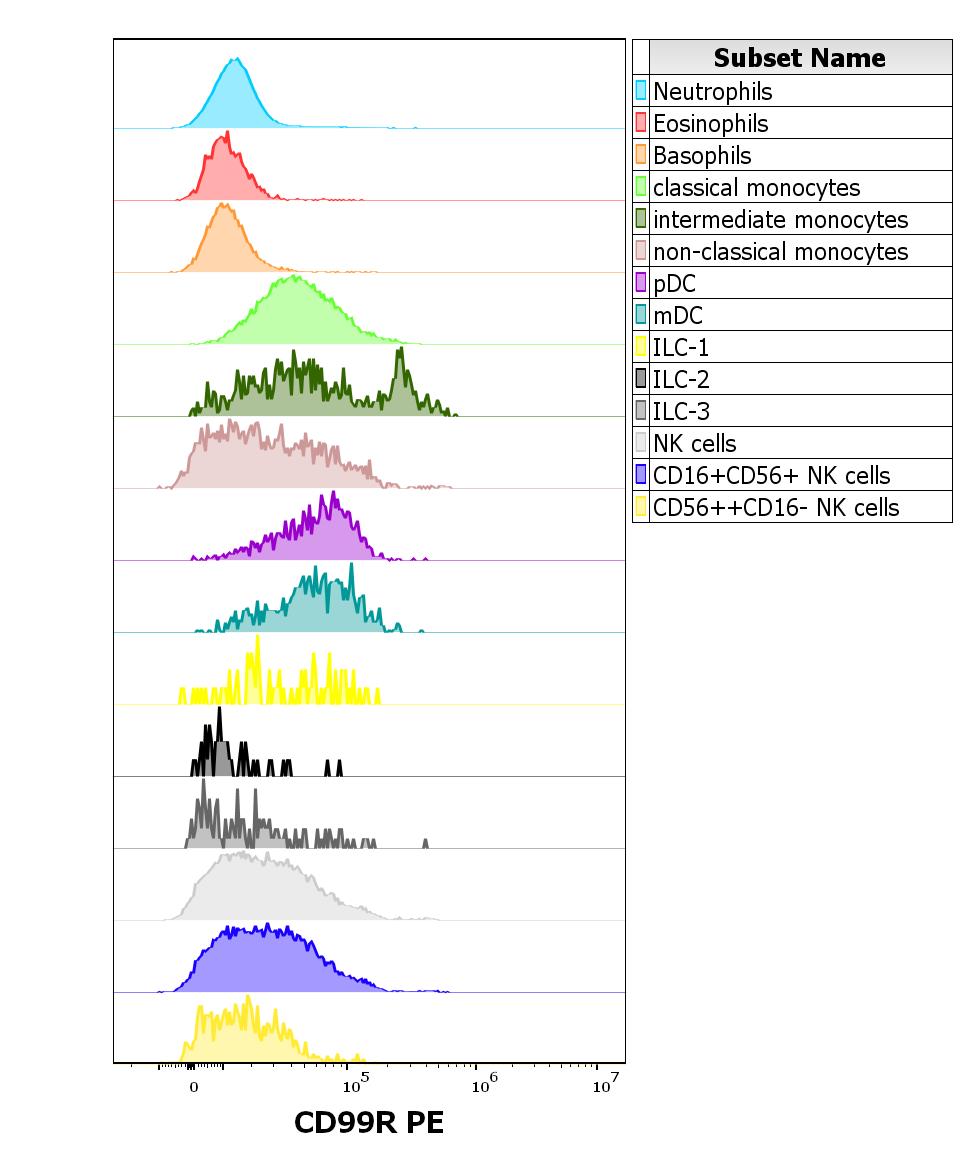Click the CD16+CD56+ NK cells blue swatch
Image resolution: width=973 pixels, height=1153 pixels.
641,474
